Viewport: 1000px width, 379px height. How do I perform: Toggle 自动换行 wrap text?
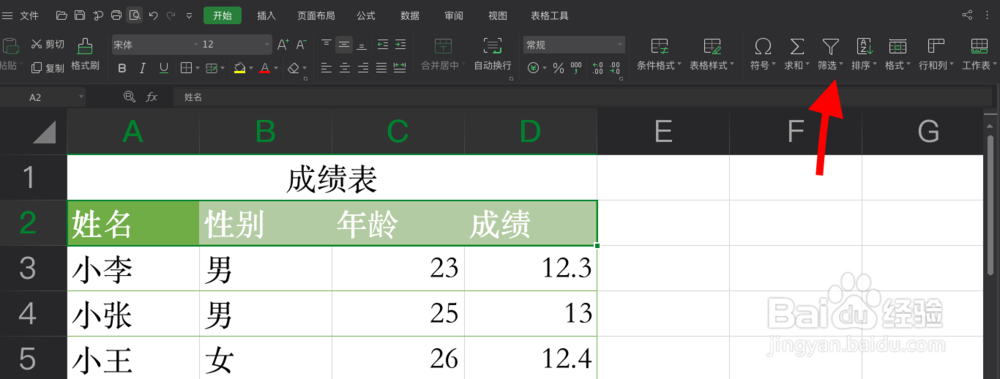(x=492, y=54)
